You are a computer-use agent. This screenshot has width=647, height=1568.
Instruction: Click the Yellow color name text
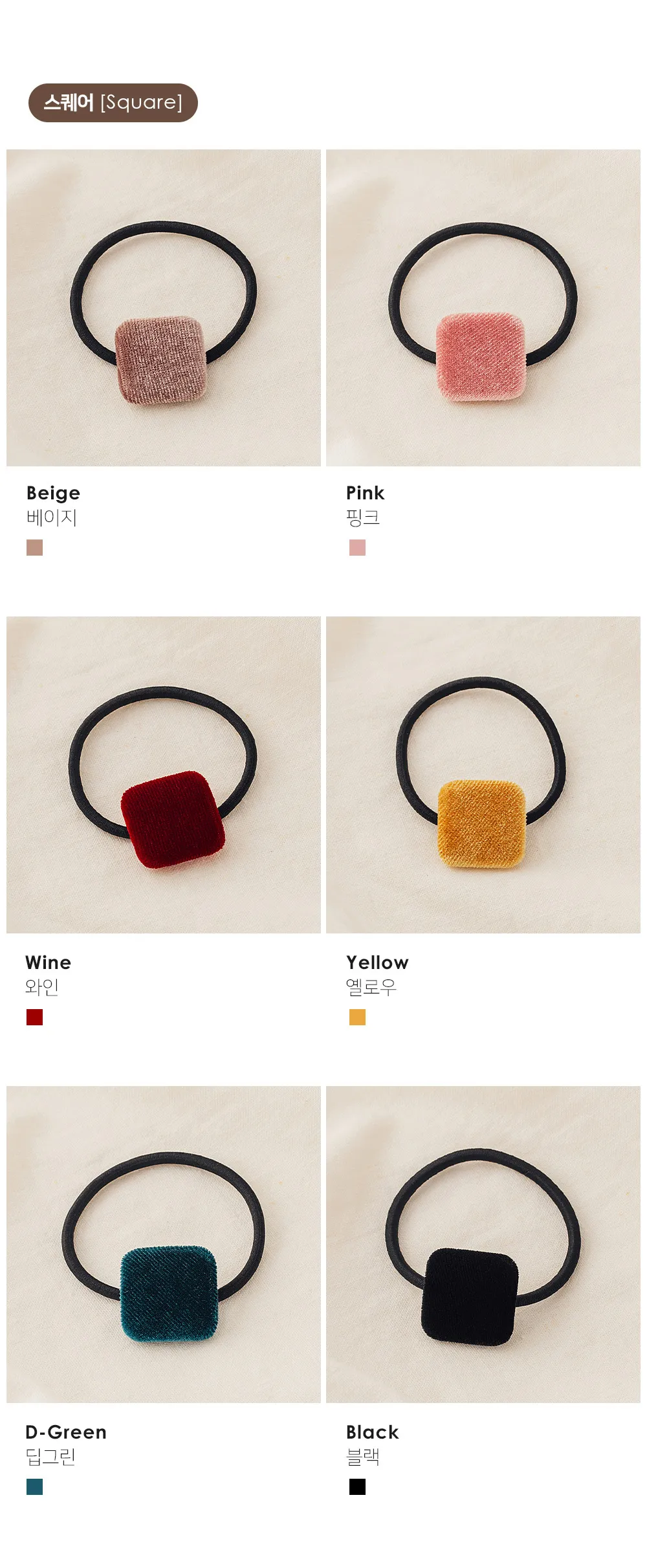(377, 963)
